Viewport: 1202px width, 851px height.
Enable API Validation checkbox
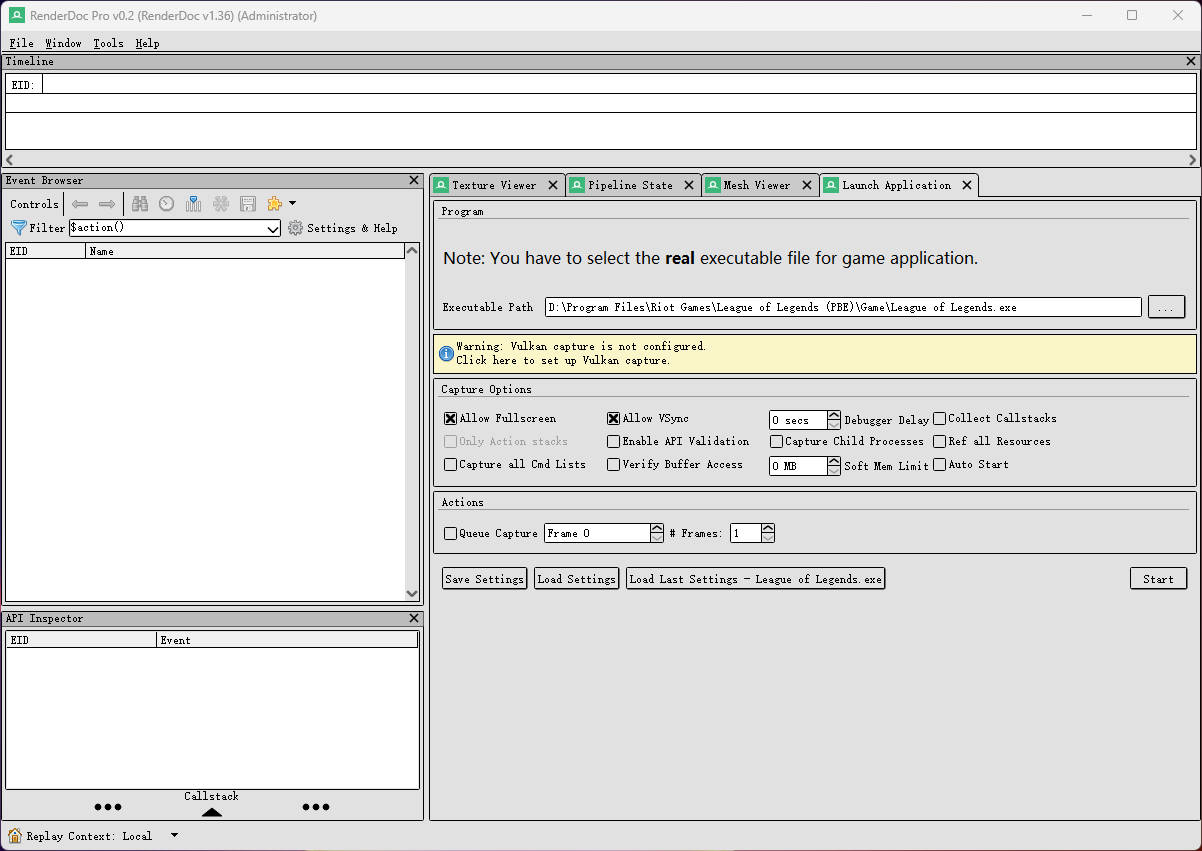614,441
